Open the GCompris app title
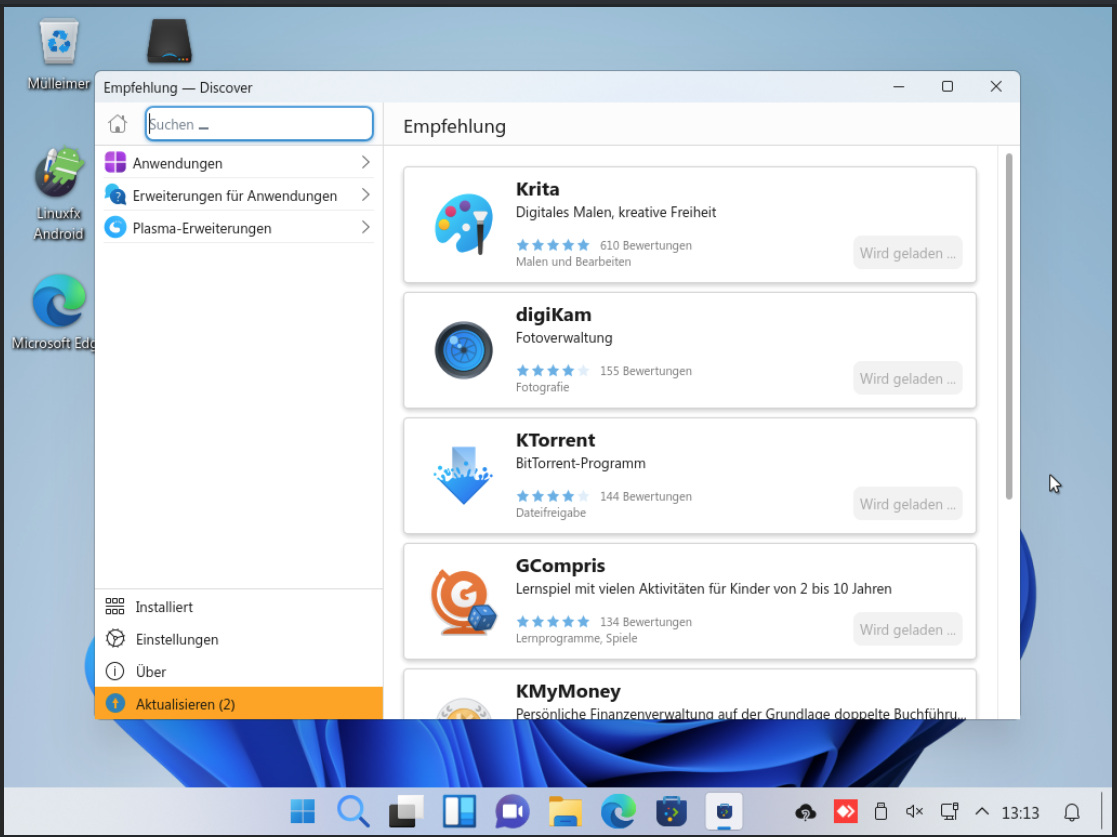Image resolution: width=1117 pixels, height=837 pixels. 561,566
